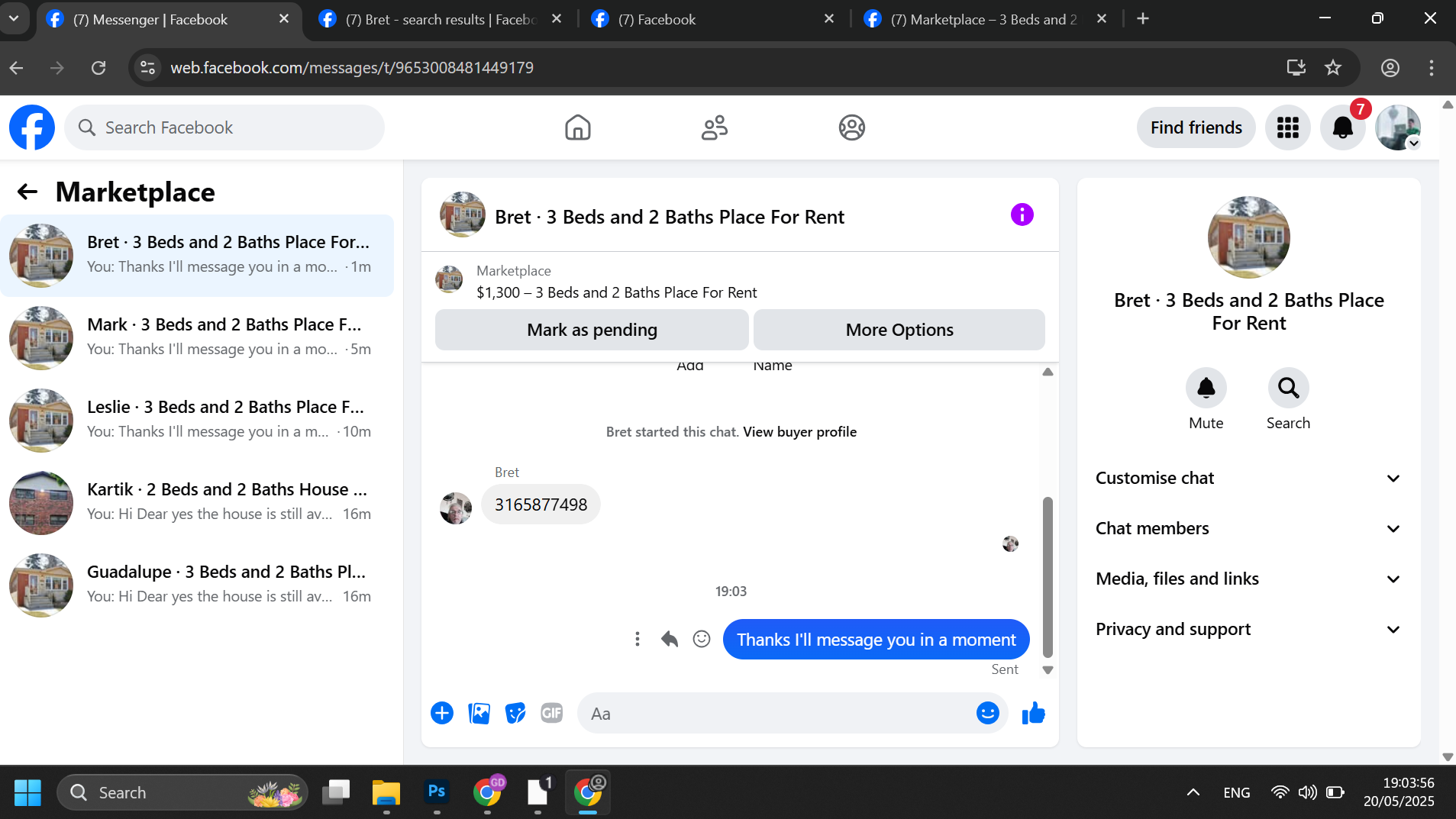Open conversation information purple icon
Screen dimensions: 1456x819
point(1022,214)
